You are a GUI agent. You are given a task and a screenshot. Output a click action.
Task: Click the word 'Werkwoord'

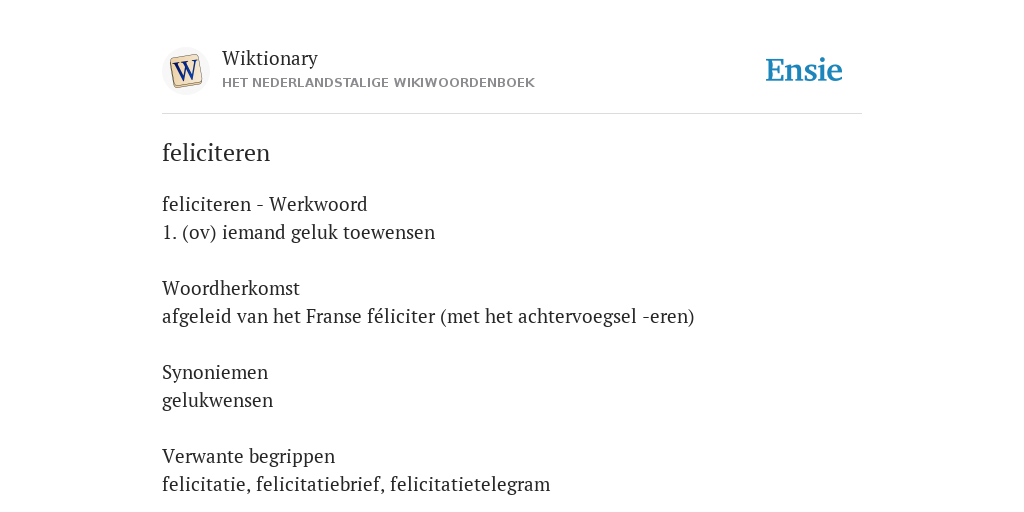(318, 204)
